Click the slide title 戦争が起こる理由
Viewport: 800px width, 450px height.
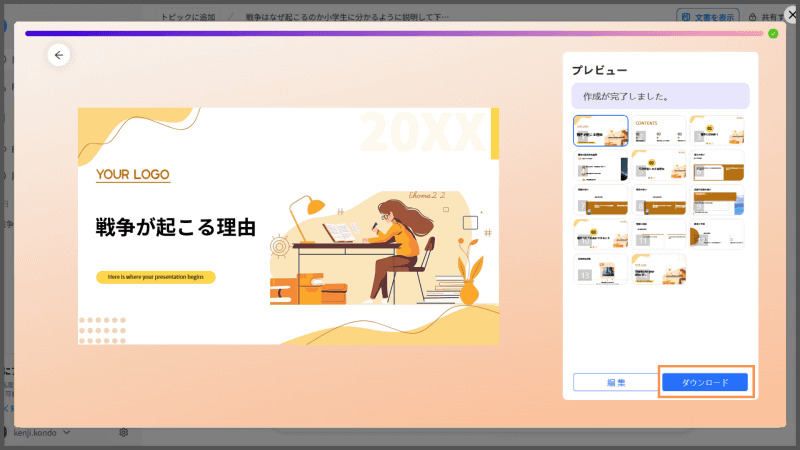[x=176, y=228]
